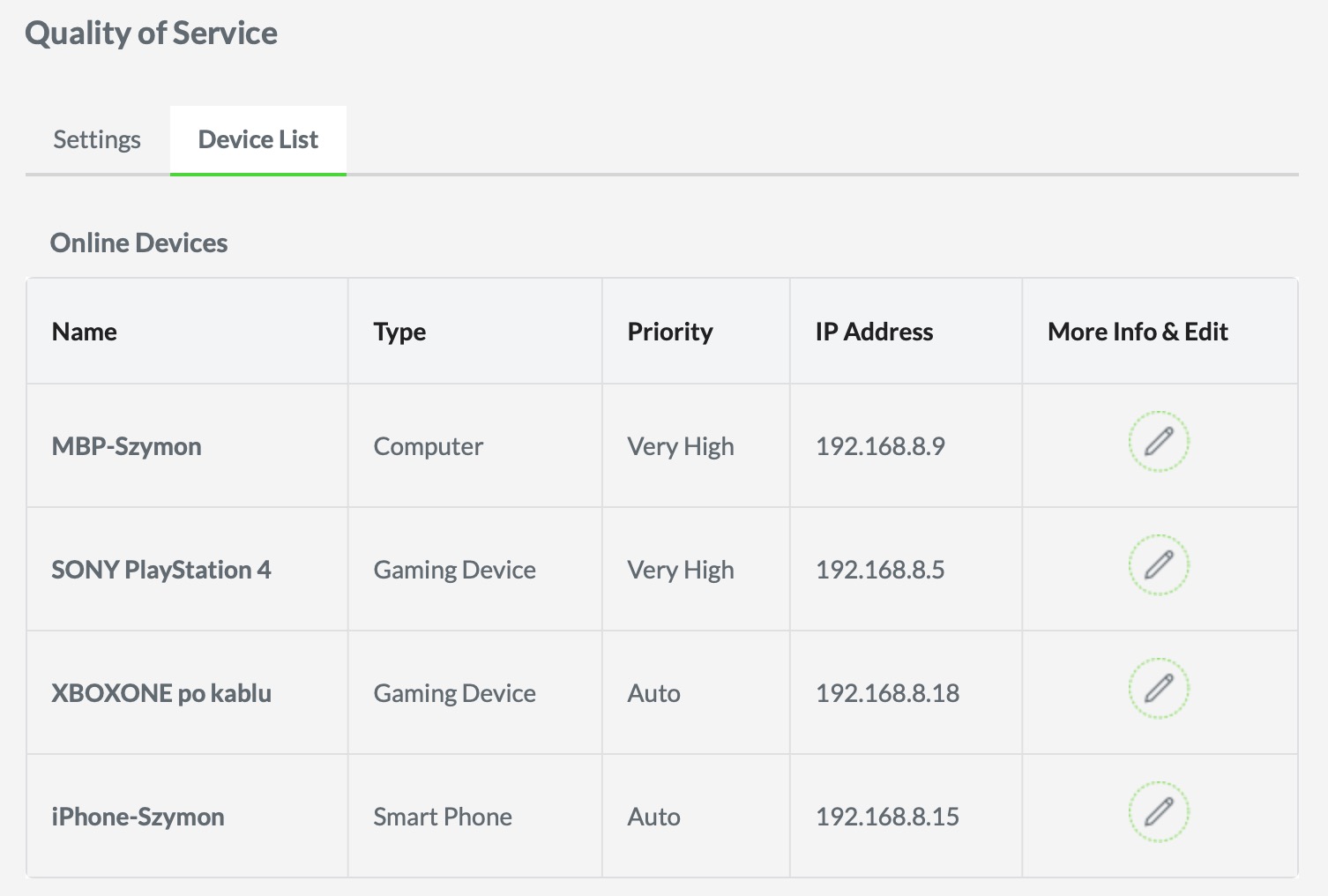Viewport: 1328px width, 896px height.
Task: Click the Priority column header
Action: [670, 332]
